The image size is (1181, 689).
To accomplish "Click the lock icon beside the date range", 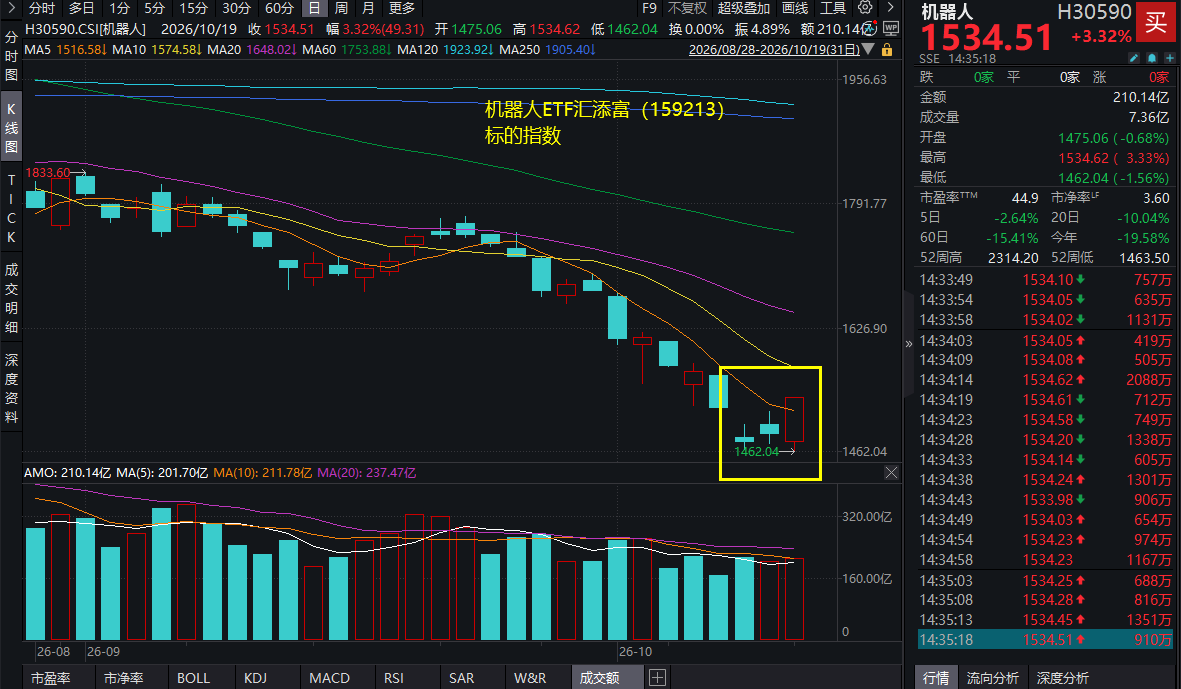I will pyautogui.click(x=887, y=50).
